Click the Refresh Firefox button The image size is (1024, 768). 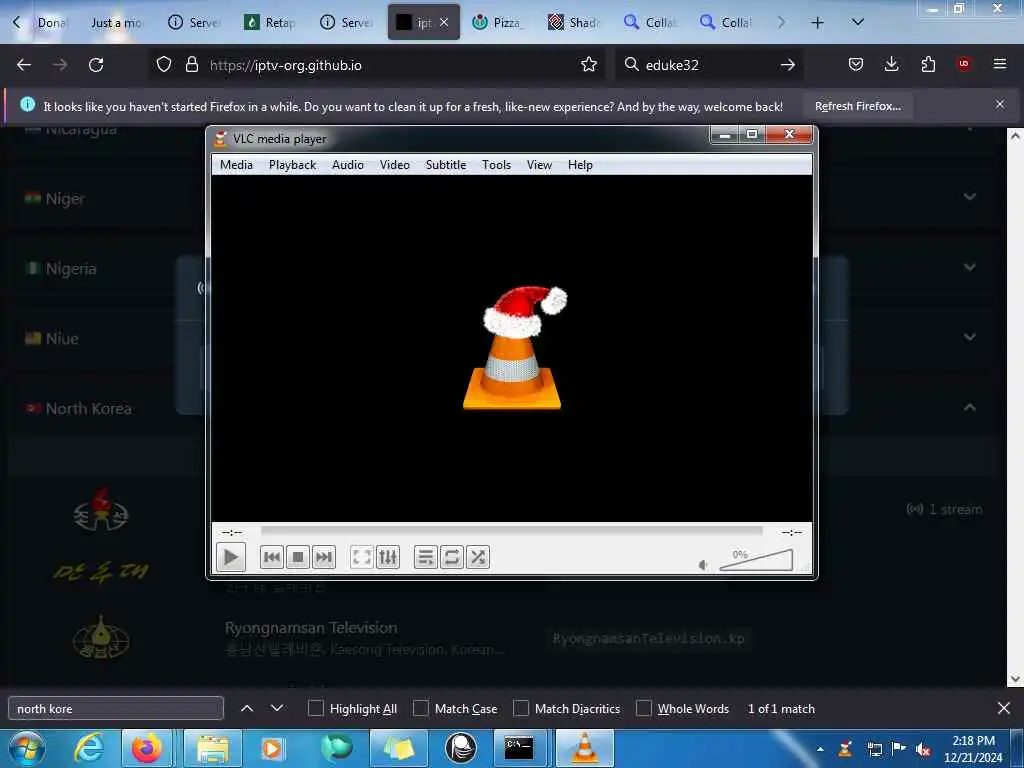coord(857,106)
